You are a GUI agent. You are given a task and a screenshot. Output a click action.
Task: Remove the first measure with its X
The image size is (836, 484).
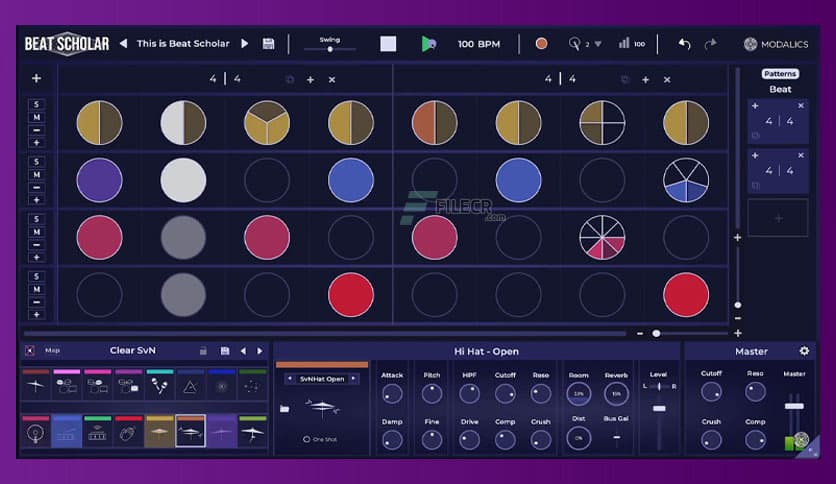tap(332, 80)
